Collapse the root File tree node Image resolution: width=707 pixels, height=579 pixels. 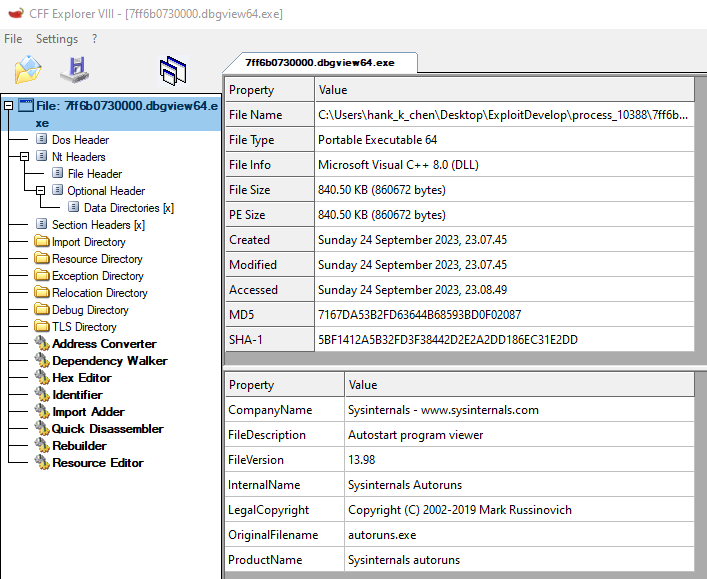8,106
